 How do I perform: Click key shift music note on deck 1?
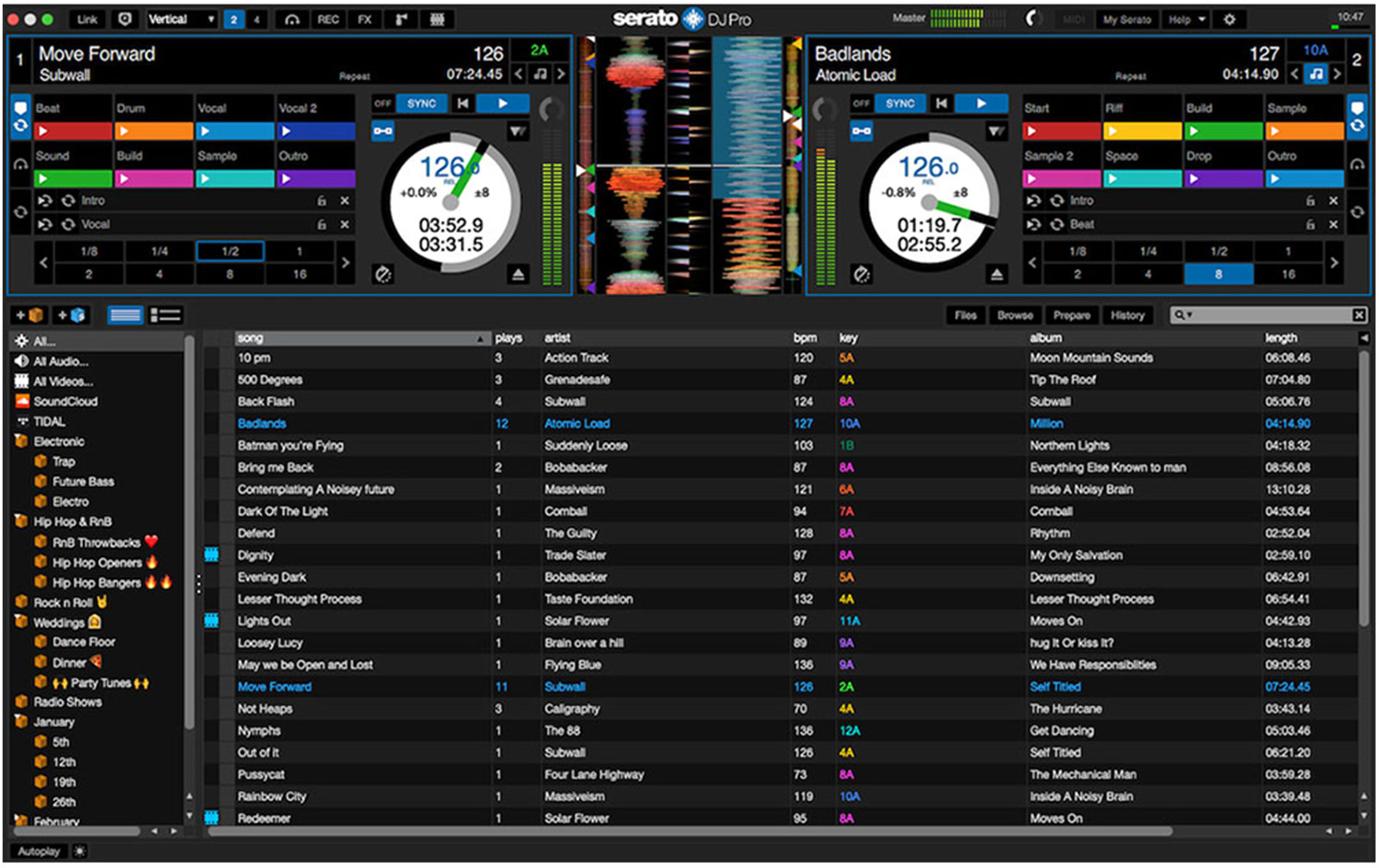coord(540,74)
